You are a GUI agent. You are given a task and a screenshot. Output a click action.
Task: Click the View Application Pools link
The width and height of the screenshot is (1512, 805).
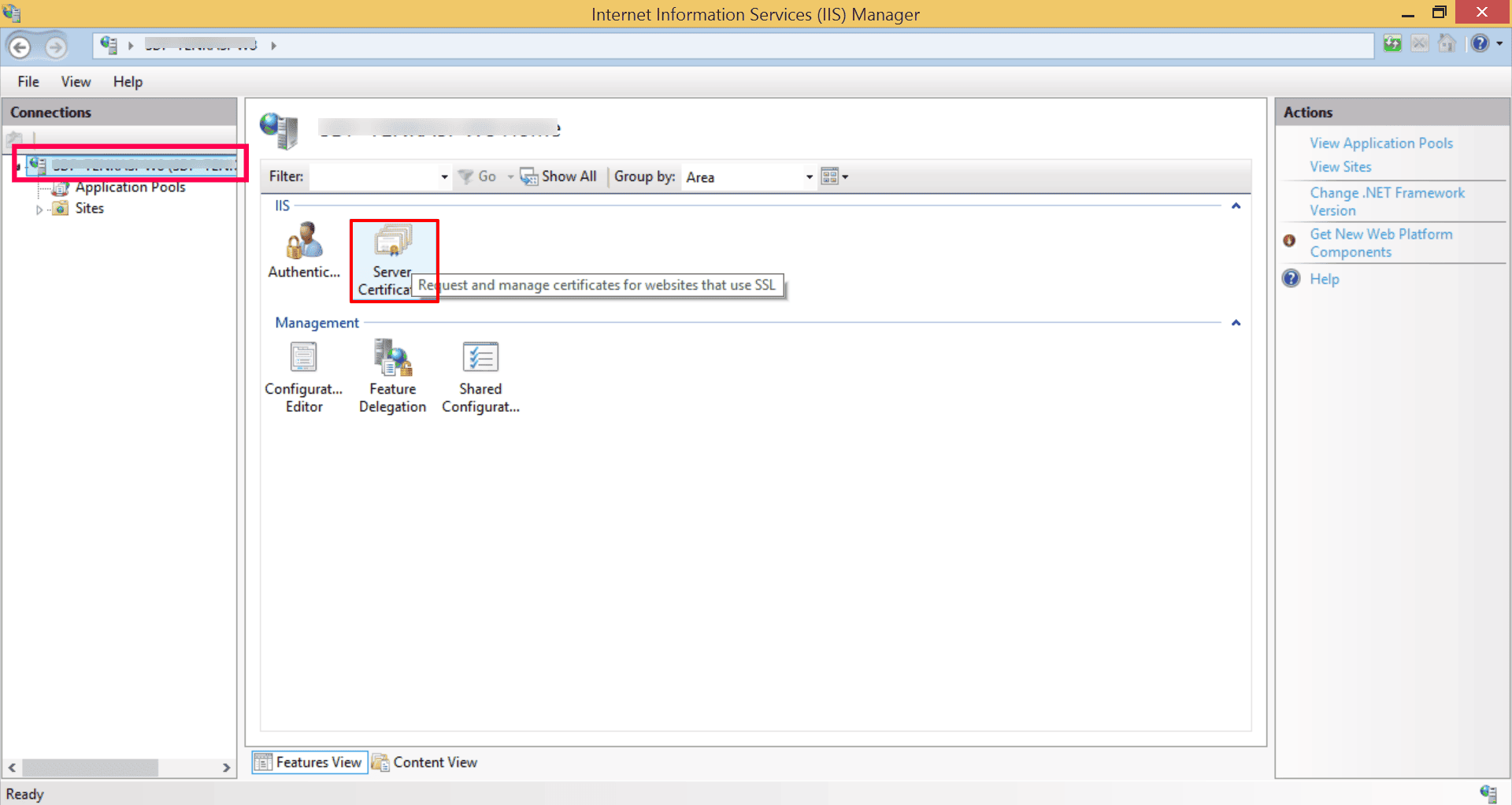coord(1381,143)
